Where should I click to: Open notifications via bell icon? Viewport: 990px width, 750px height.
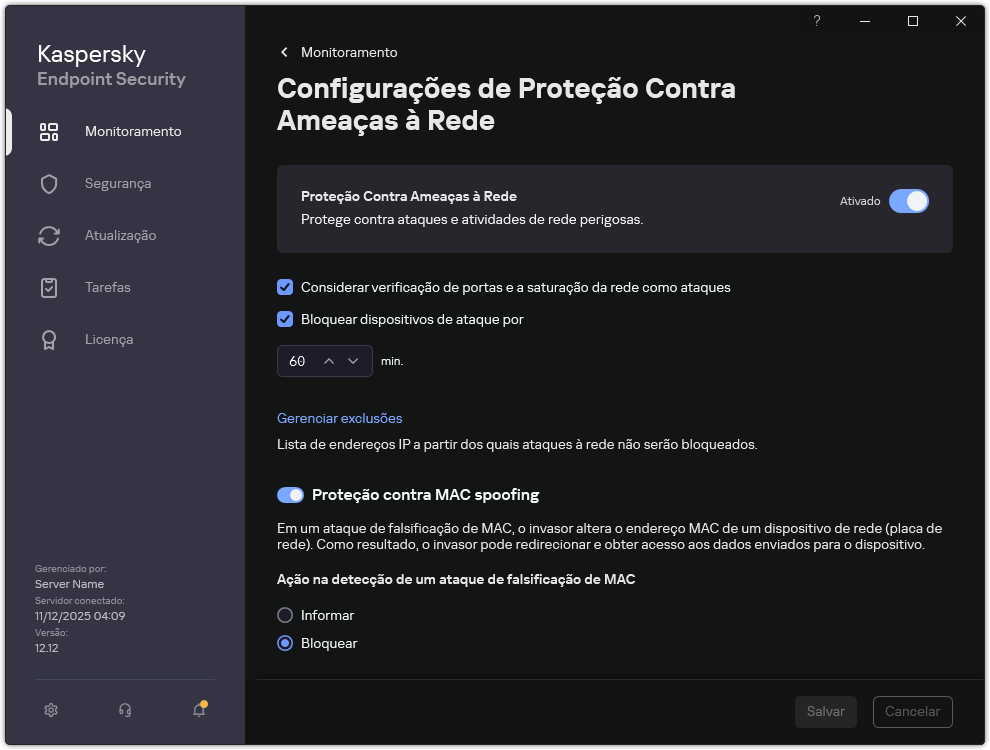pyautogui.click(x=198, y=710)
